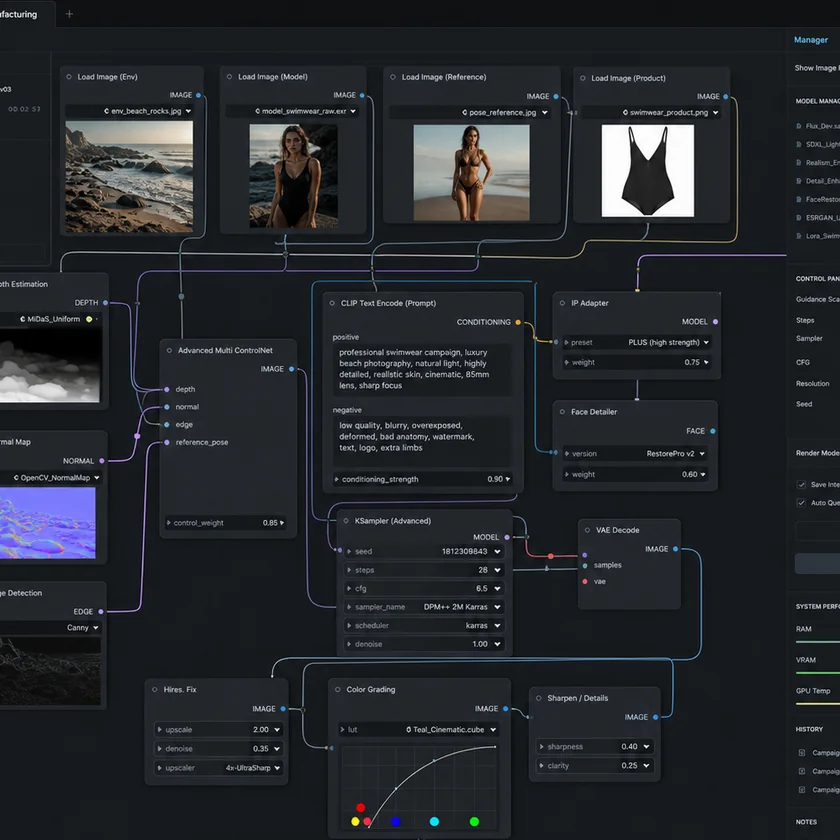Click the IP Adapter node circle icon
Image resolution: width=840 pixels, height=840 pixels.
click(562, 303)
